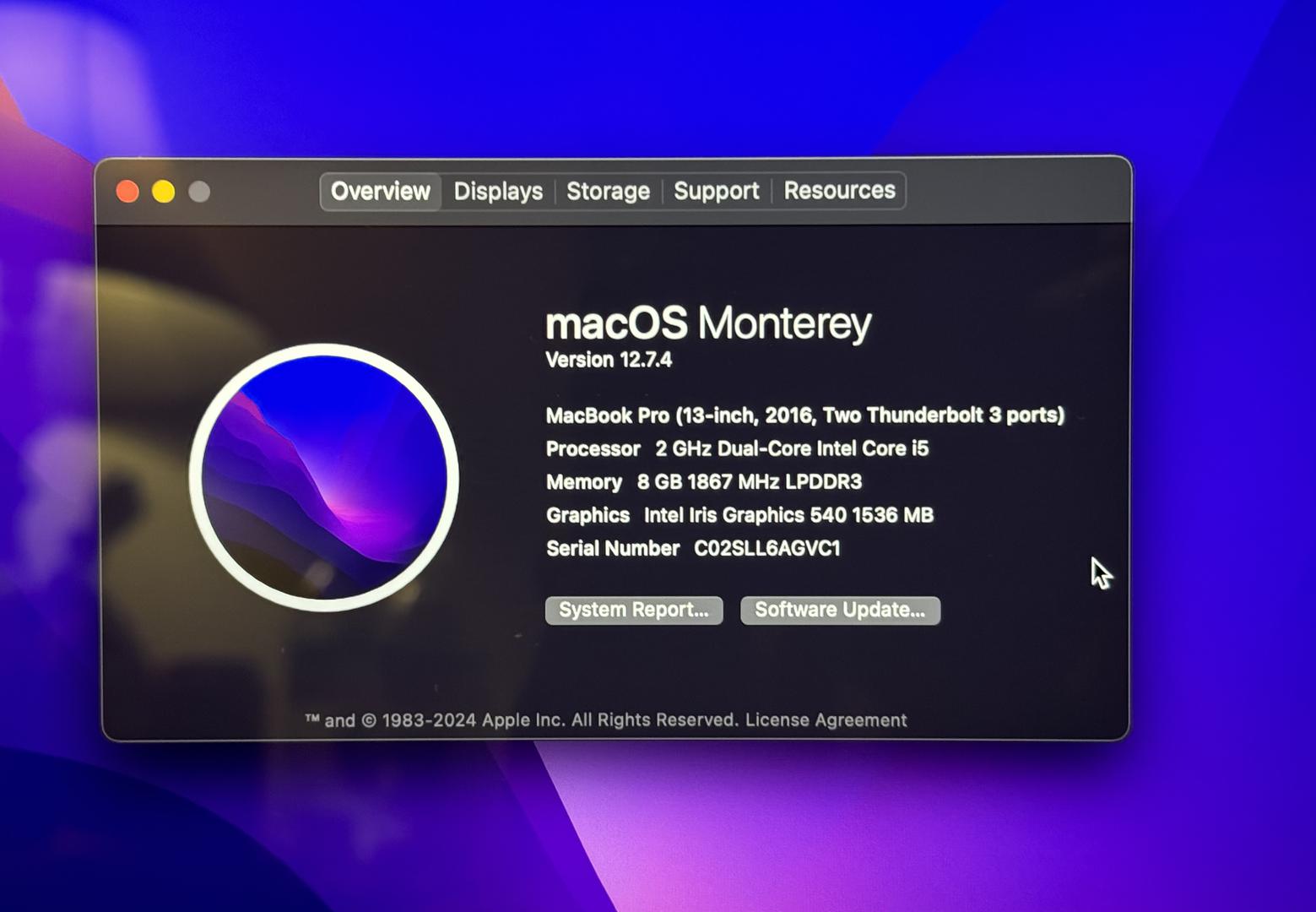Click Intel Iris Graphics 540 1536 MB text
The width and height of the screenshot is (1316, 912).
click(788, 515)
